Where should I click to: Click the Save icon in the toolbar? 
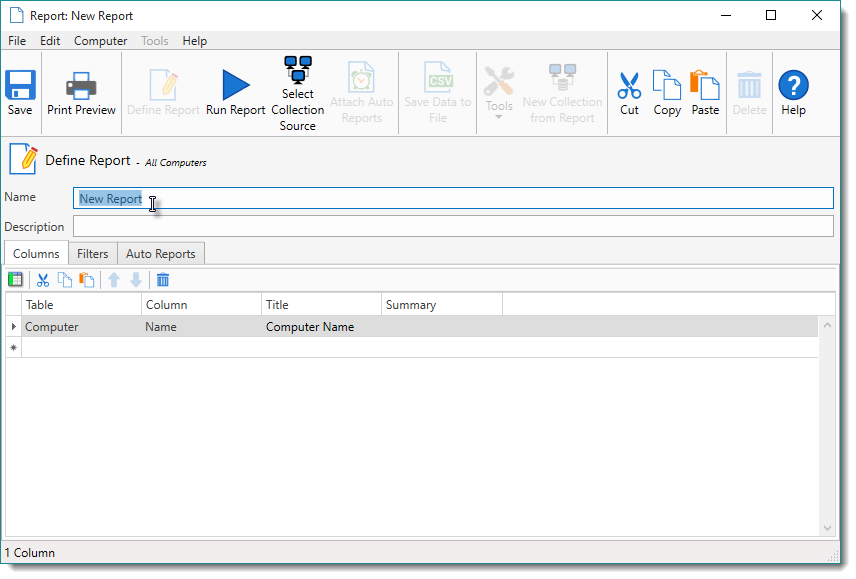pyautogui.click(x=20, y=92)
